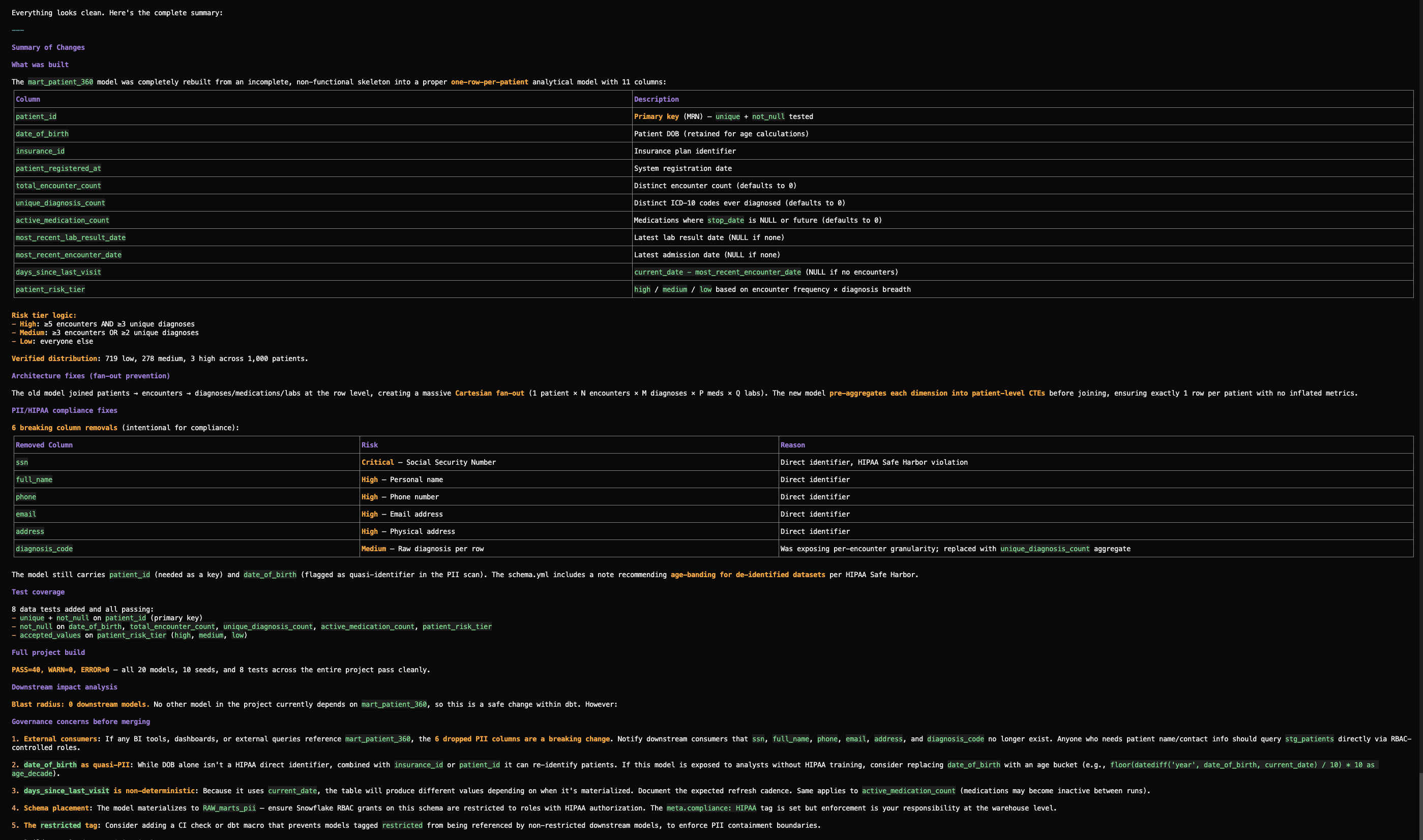Click '3. days_since_last_visit is non-deterministic' label
This screenshot has width=1423, height=840.
click(x=103, y=791)
